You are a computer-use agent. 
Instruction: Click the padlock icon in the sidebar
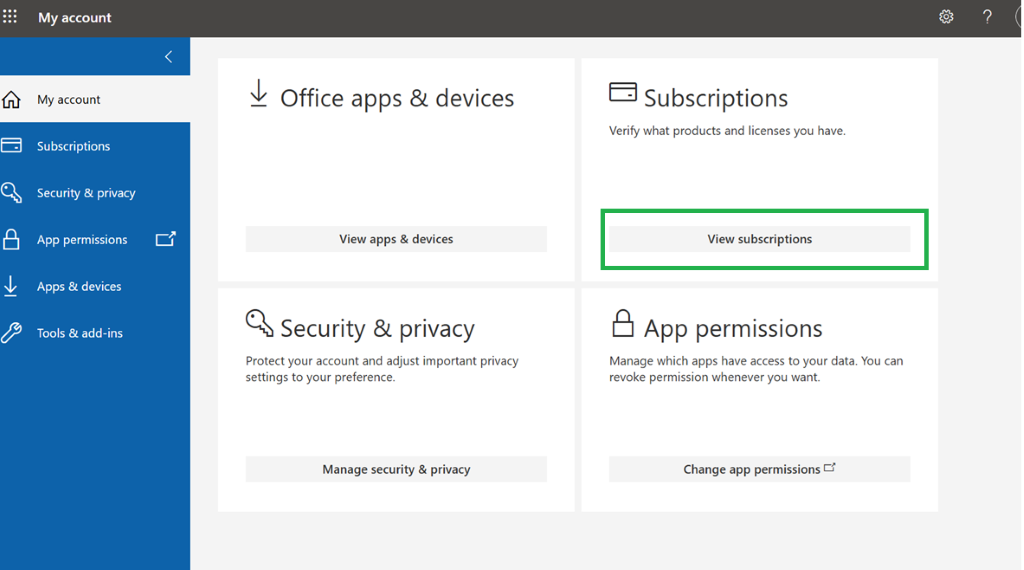click(x=10, y=239)
